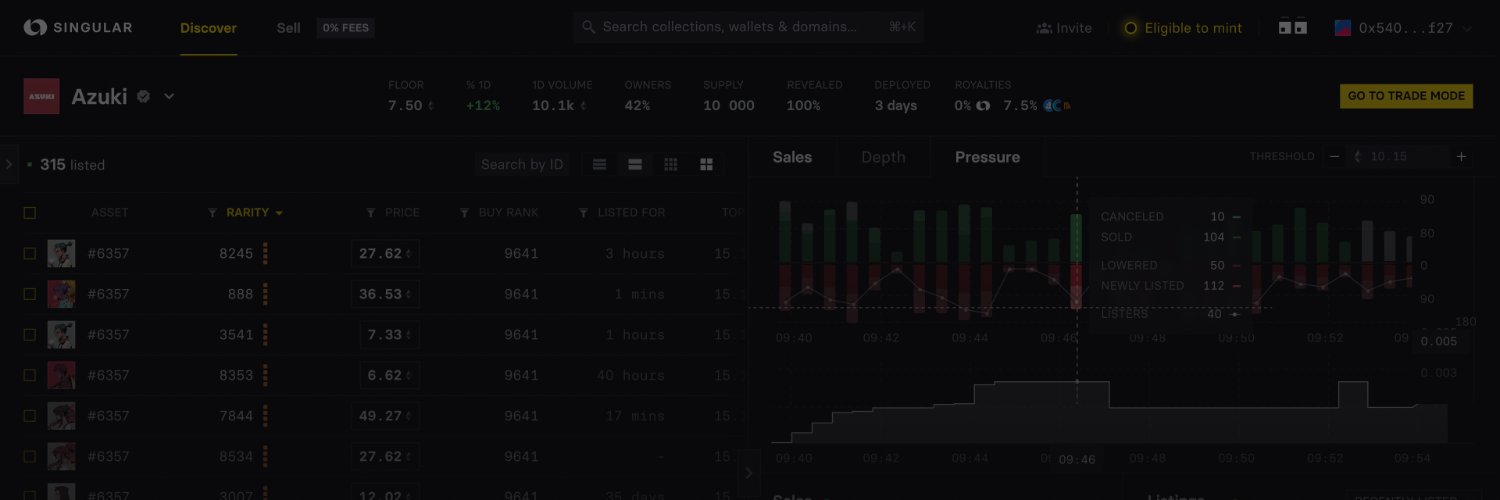Click the search magnifier icon

[589, 28]
